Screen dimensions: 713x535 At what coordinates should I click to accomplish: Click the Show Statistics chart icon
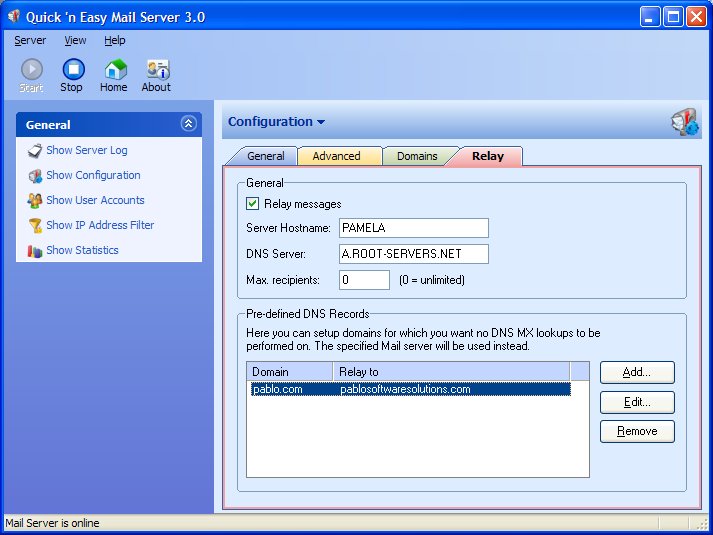click(35, 250)
